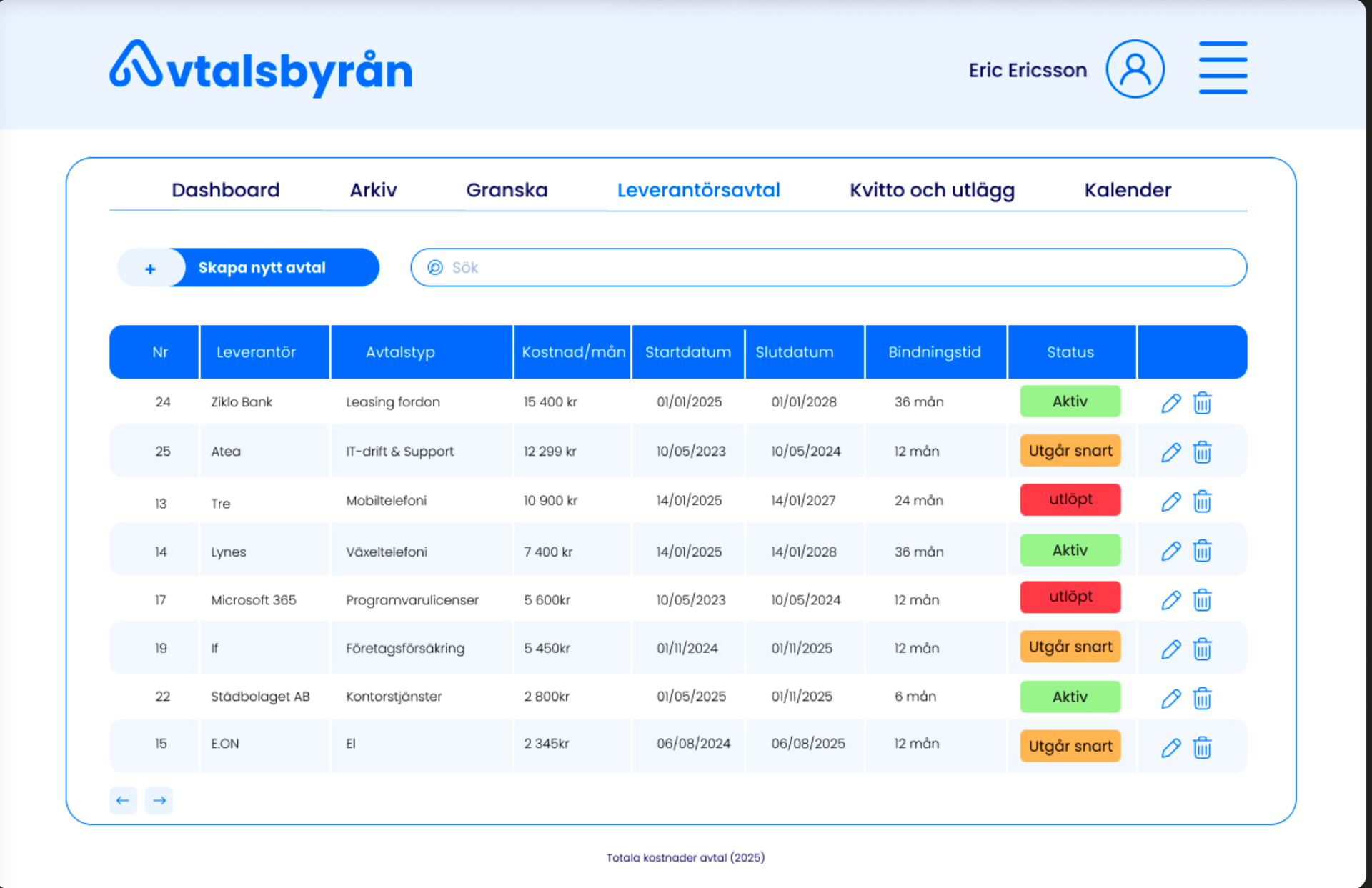The image size is (1372, 888).
Task: Click trash icon on Lynes row
Action: 1202,551
